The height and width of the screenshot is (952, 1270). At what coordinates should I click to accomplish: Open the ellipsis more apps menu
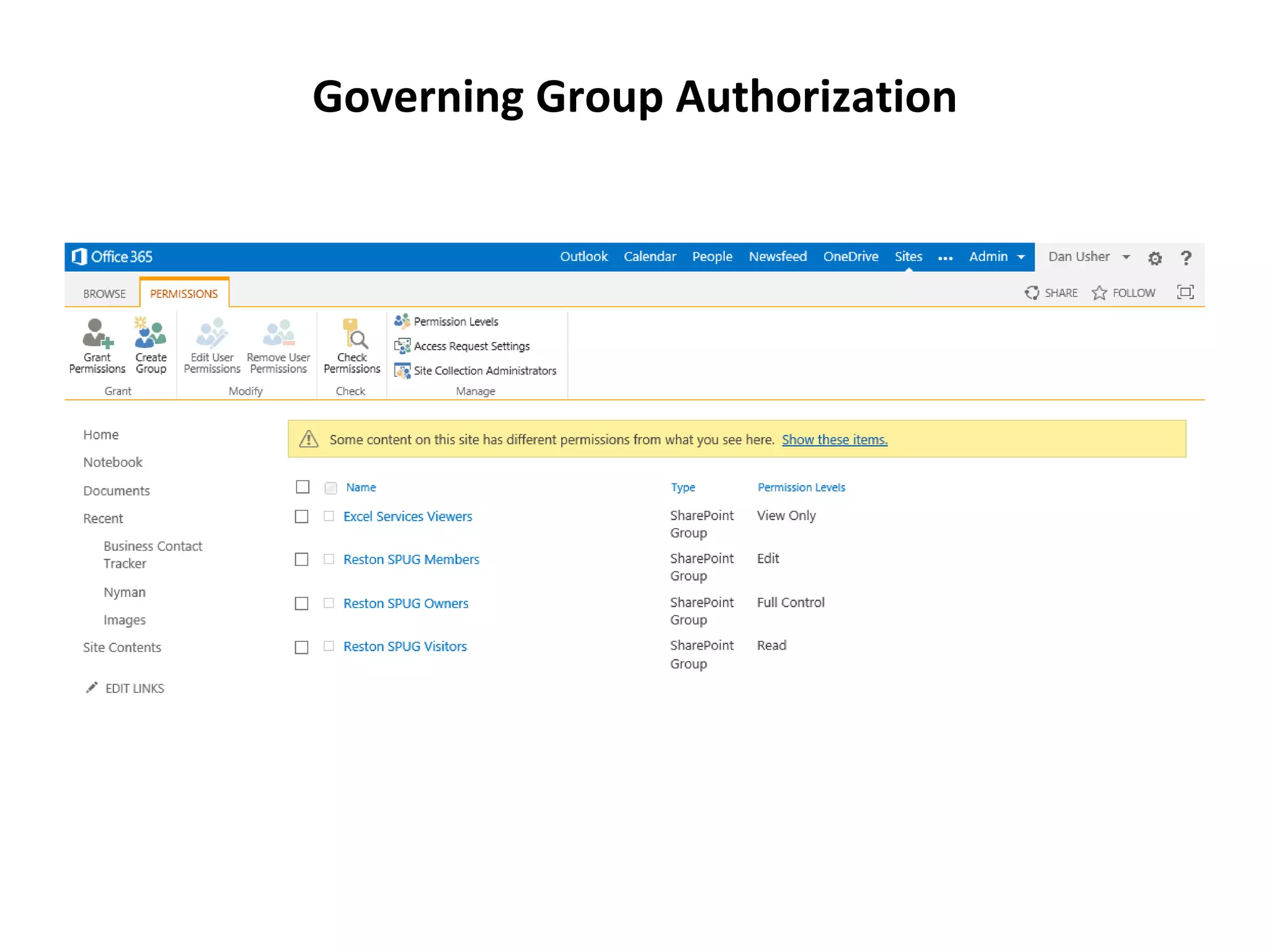945,258
